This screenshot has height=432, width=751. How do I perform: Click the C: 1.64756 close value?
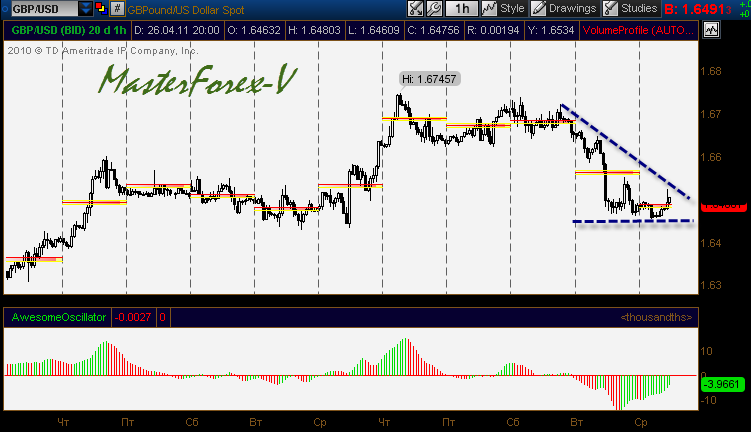pyautogui.click(x=434, y=30)
